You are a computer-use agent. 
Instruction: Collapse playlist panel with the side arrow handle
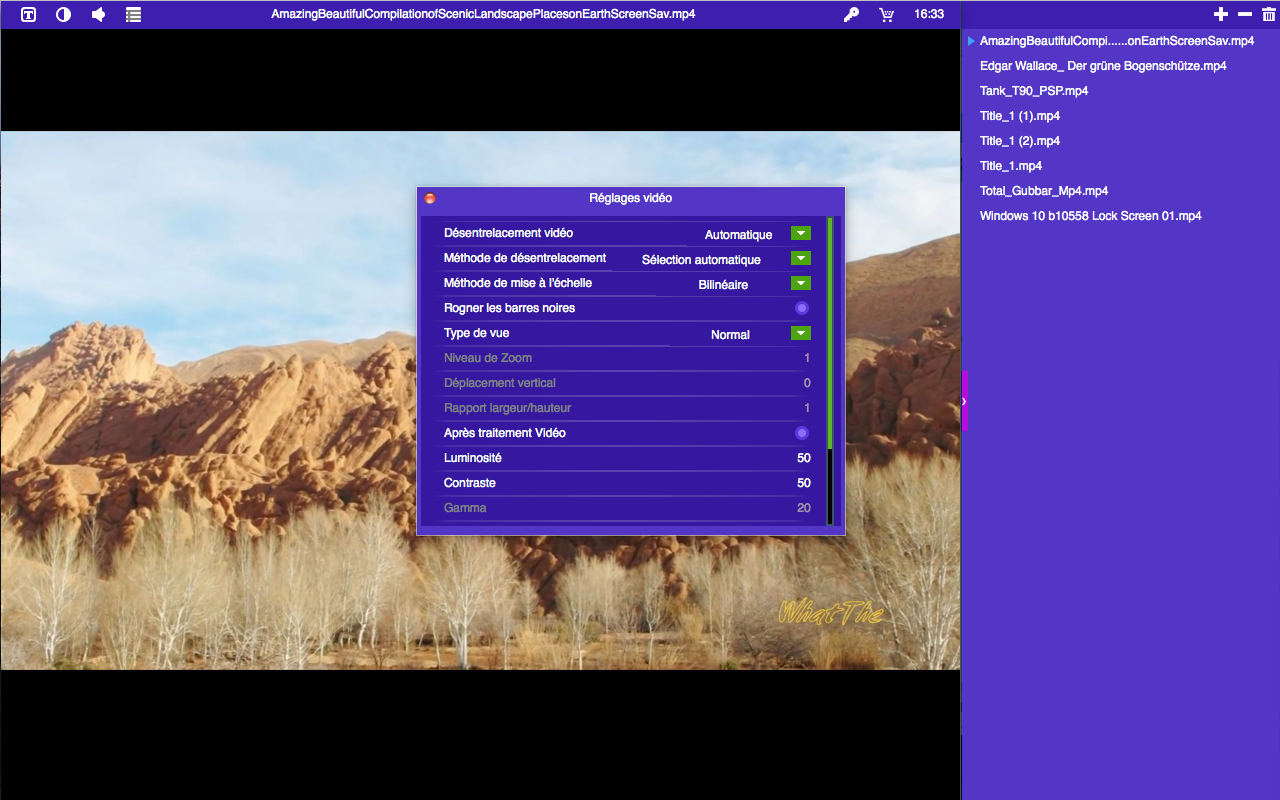click(x=964, y=401)
